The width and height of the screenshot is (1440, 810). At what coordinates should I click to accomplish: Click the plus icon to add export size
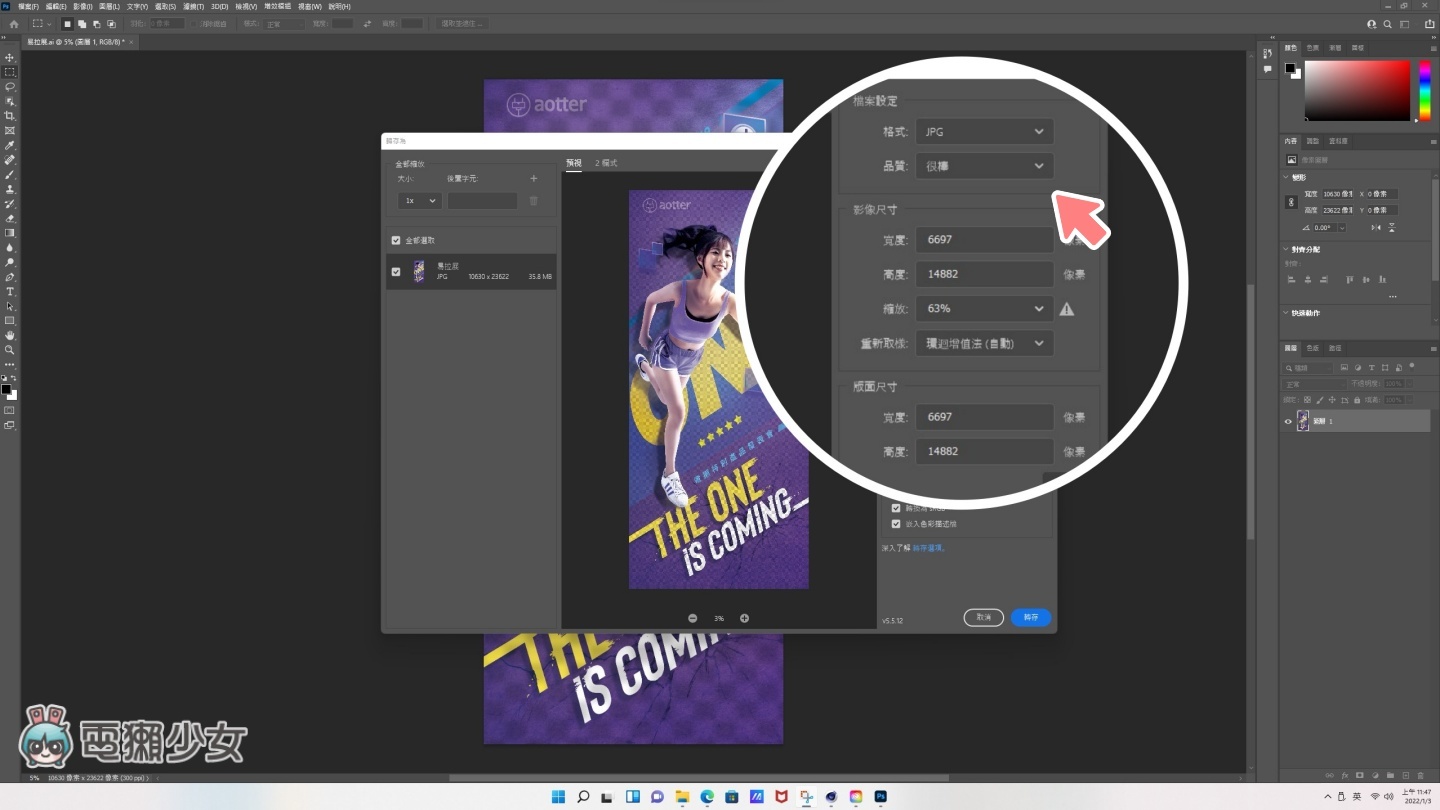click(x=533, y=179)
